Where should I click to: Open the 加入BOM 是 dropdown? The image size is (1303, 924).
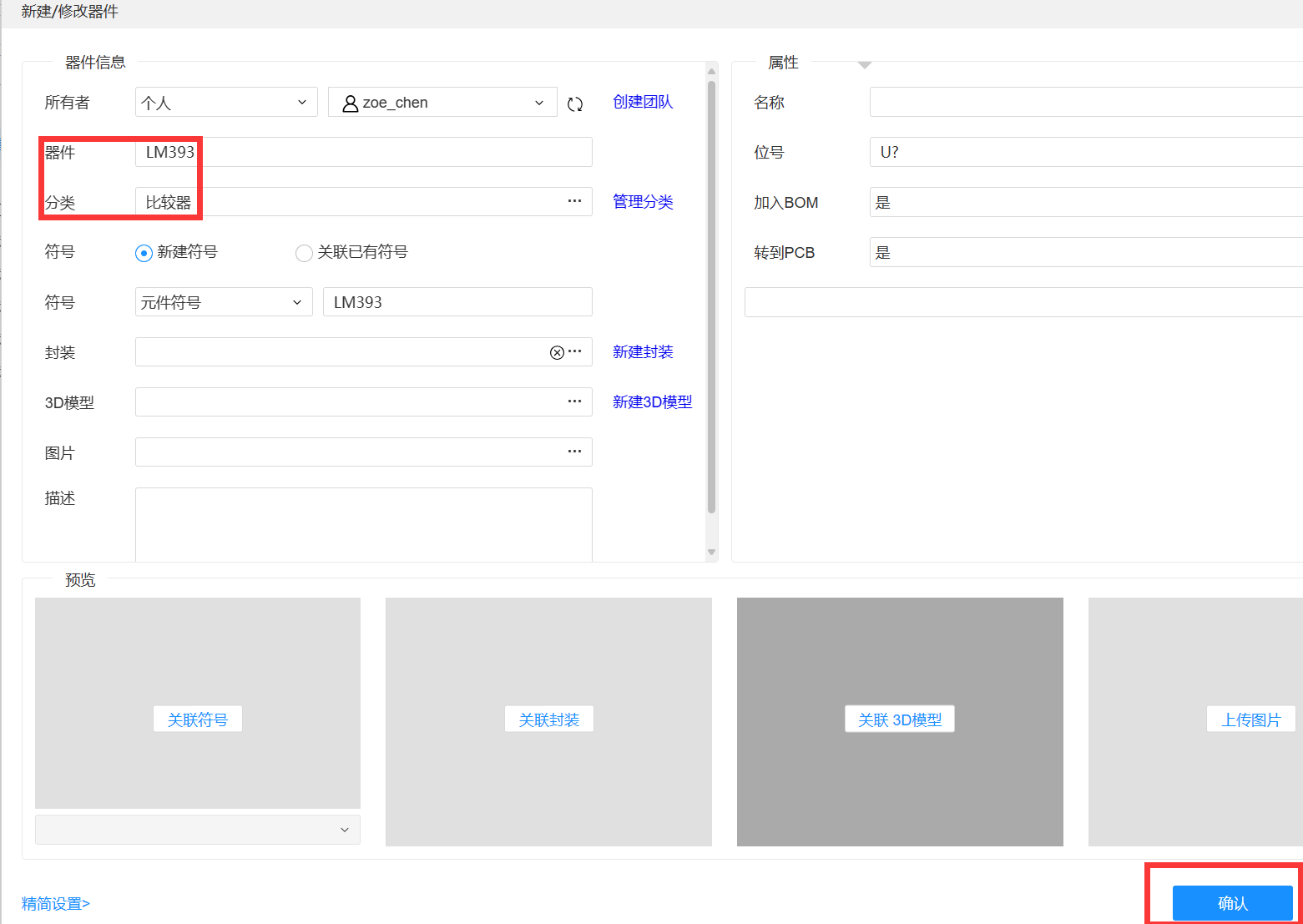click(x=1086, y=202)
